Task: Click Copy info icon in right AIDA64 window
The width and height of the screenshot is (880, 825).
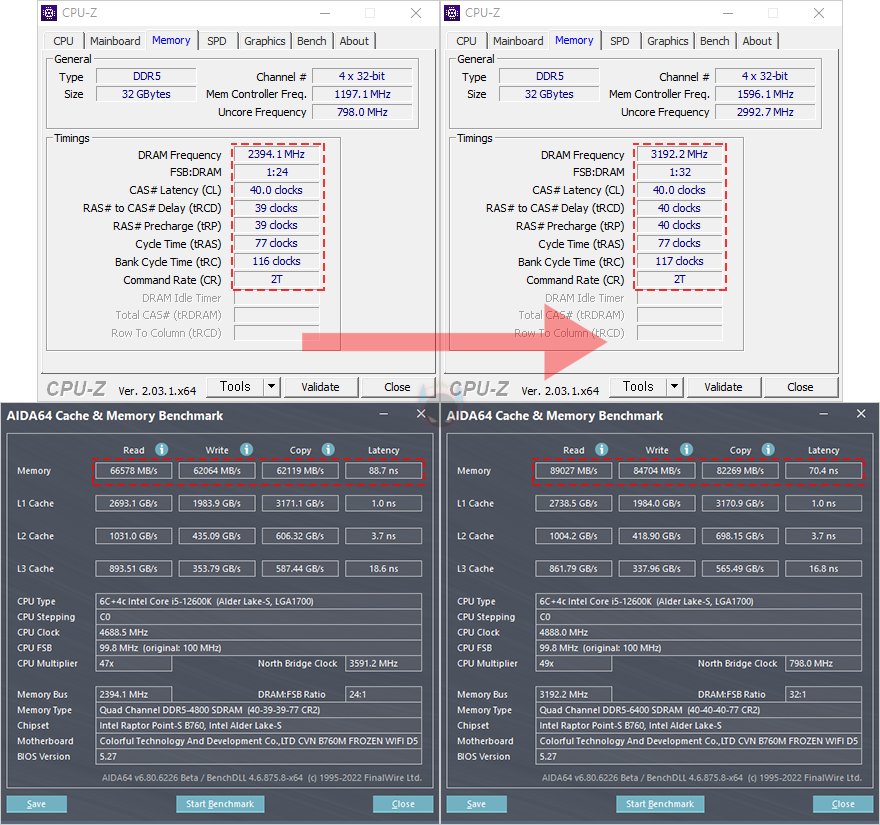Action: (x=768, y=450)
